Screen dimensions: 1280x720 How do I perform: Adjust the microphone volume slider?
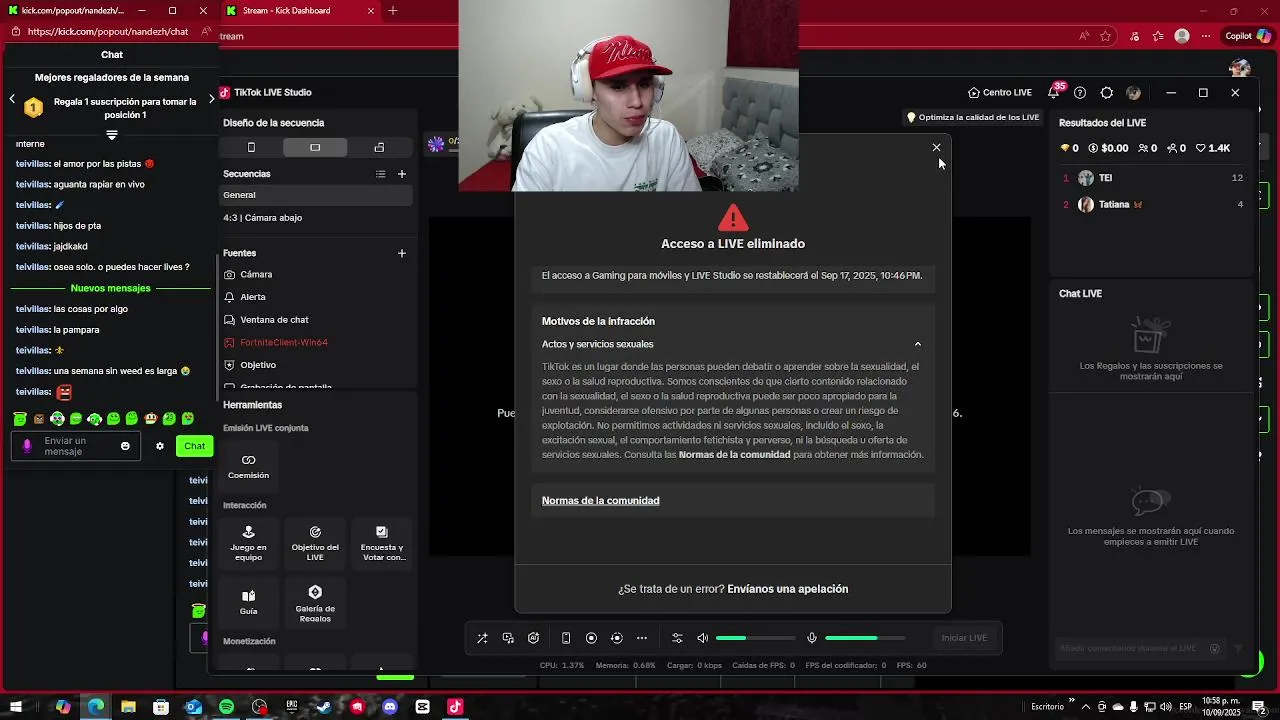(865, 638)
